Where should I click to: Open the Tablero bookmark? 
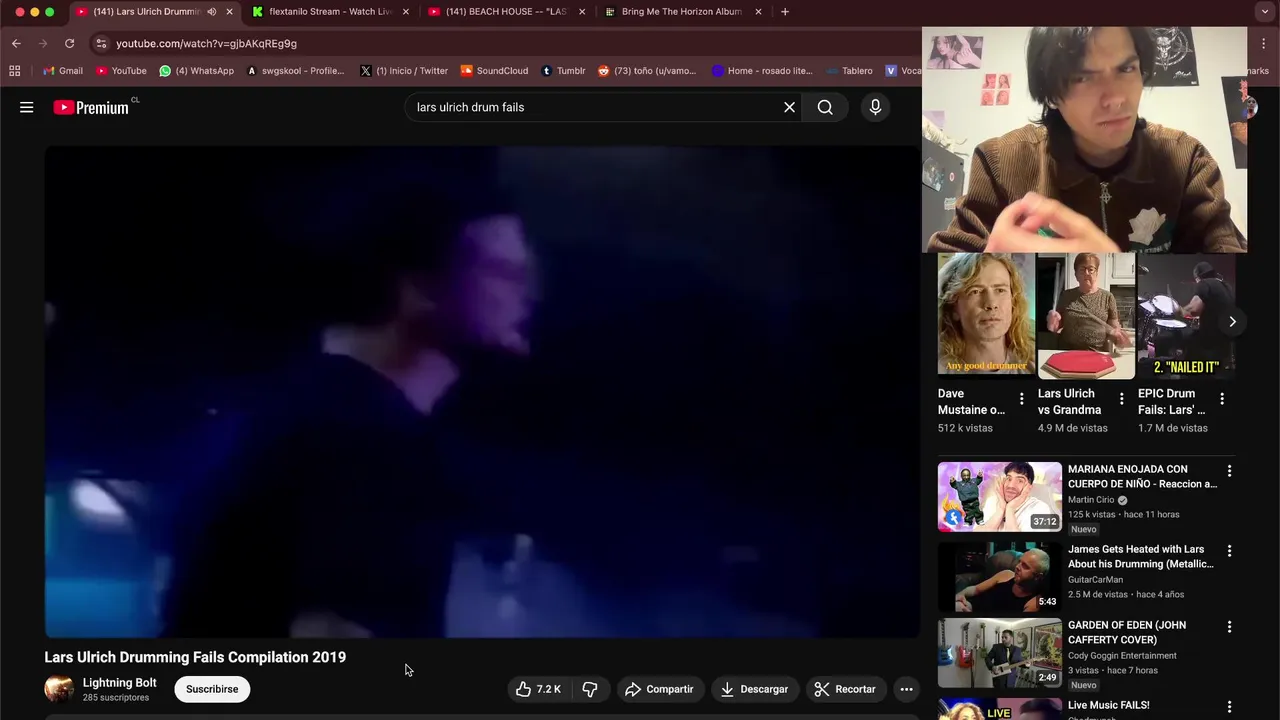[849, 71]
